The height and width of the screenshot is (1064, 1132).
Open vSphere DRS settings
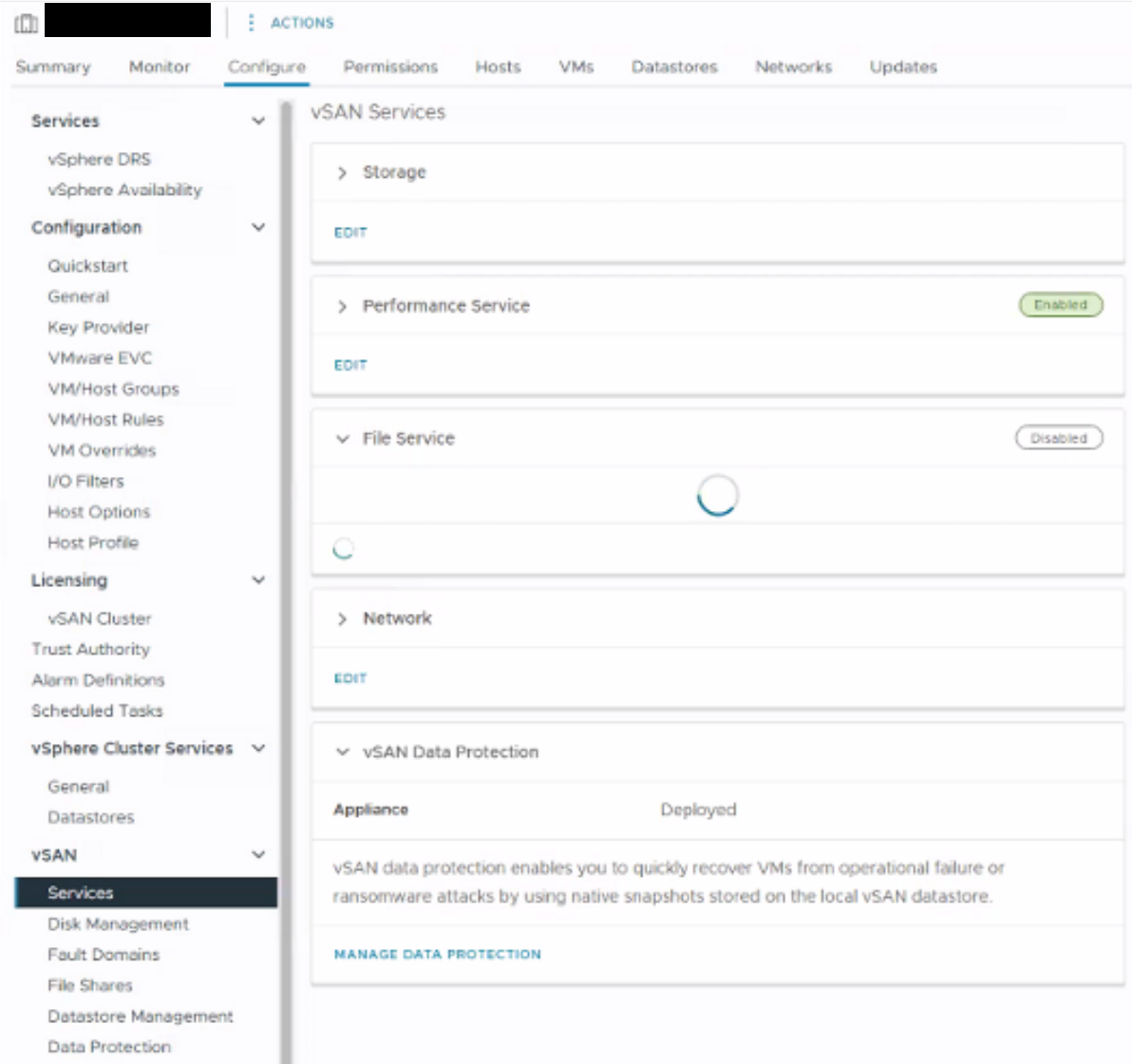click(99, 159)
